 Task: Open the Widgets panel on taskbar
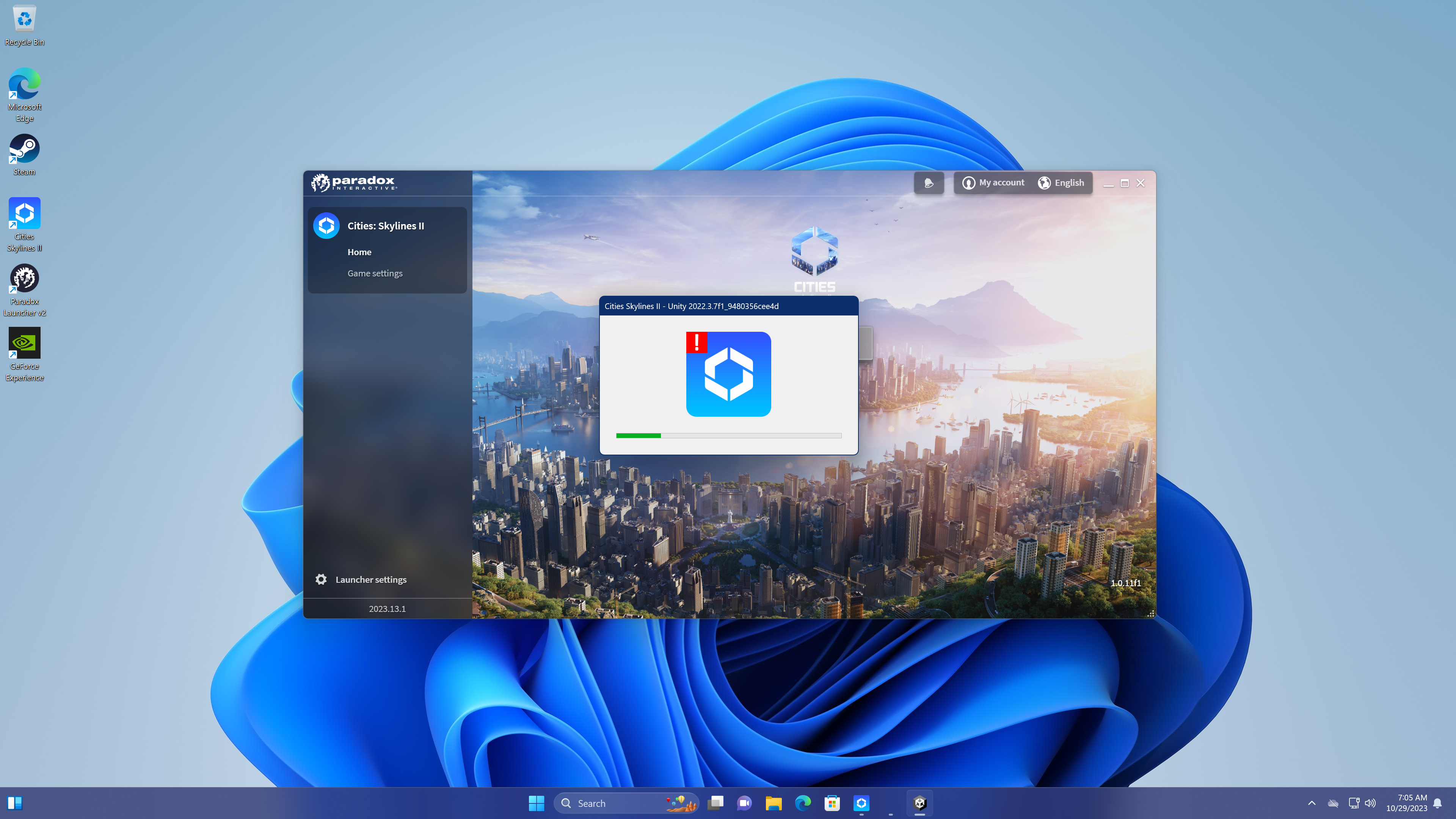15,803
